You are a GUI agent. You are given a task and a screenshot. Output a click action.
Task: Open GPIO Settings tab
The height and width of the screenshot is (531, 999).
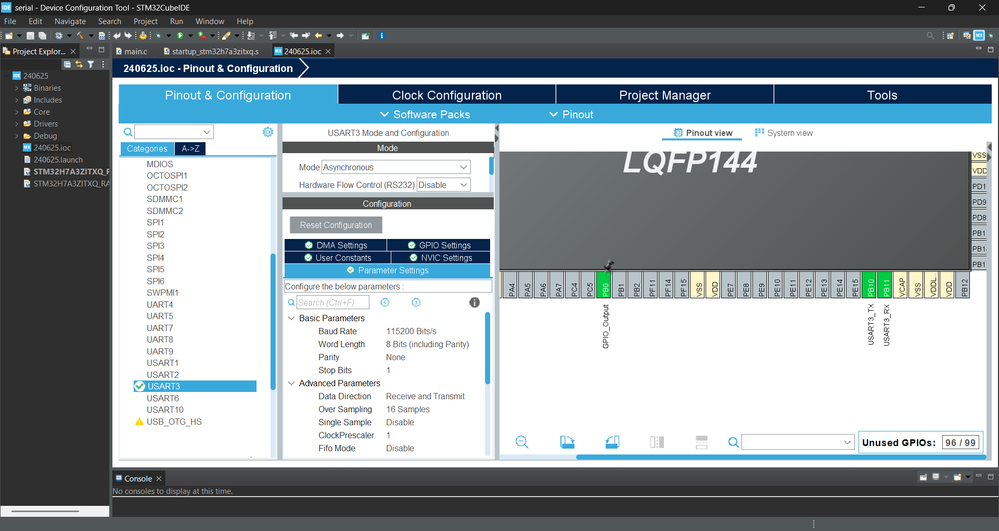coord(438,245)
